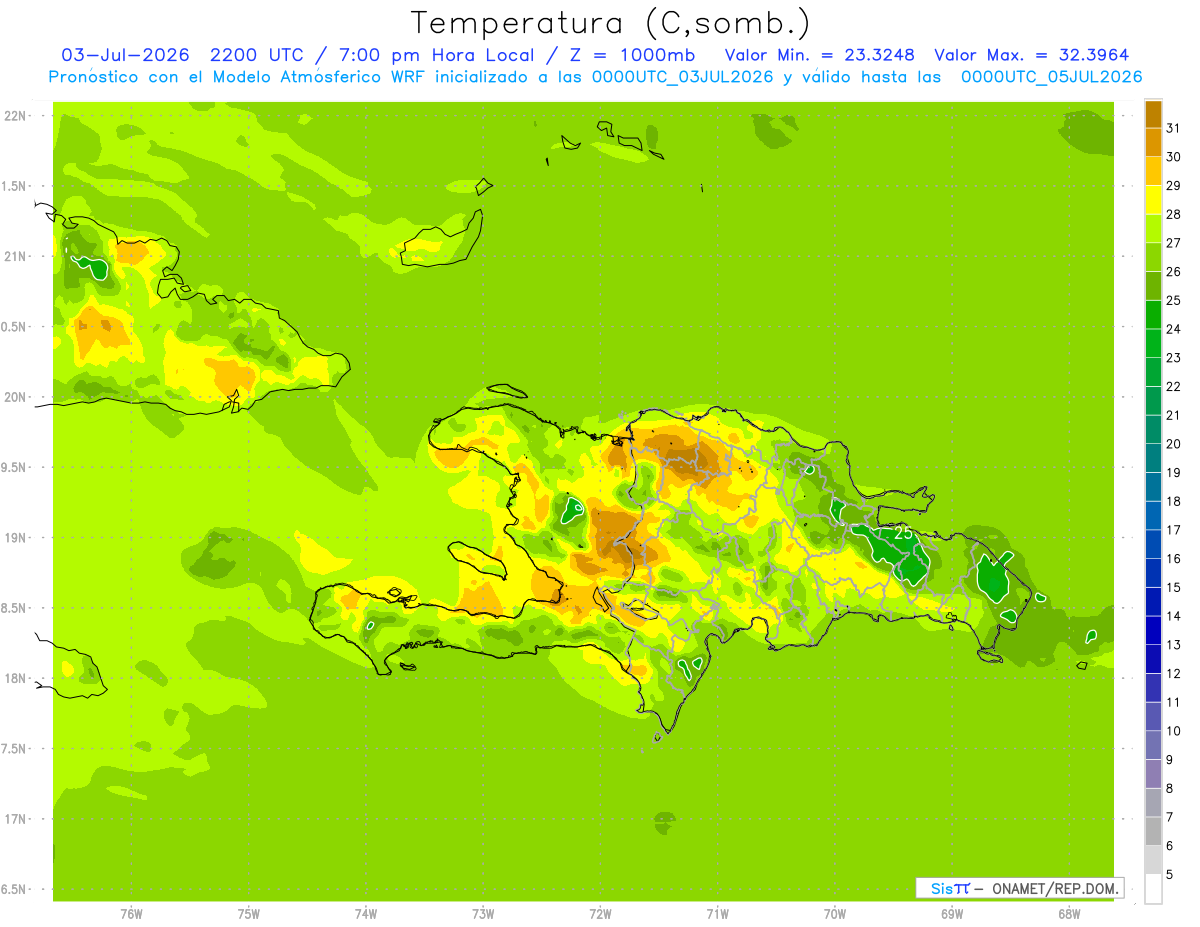1200x927 pixels.
Task: Click the color bar label "30"
Action: pyautogui.click(x=1174, y=157)
